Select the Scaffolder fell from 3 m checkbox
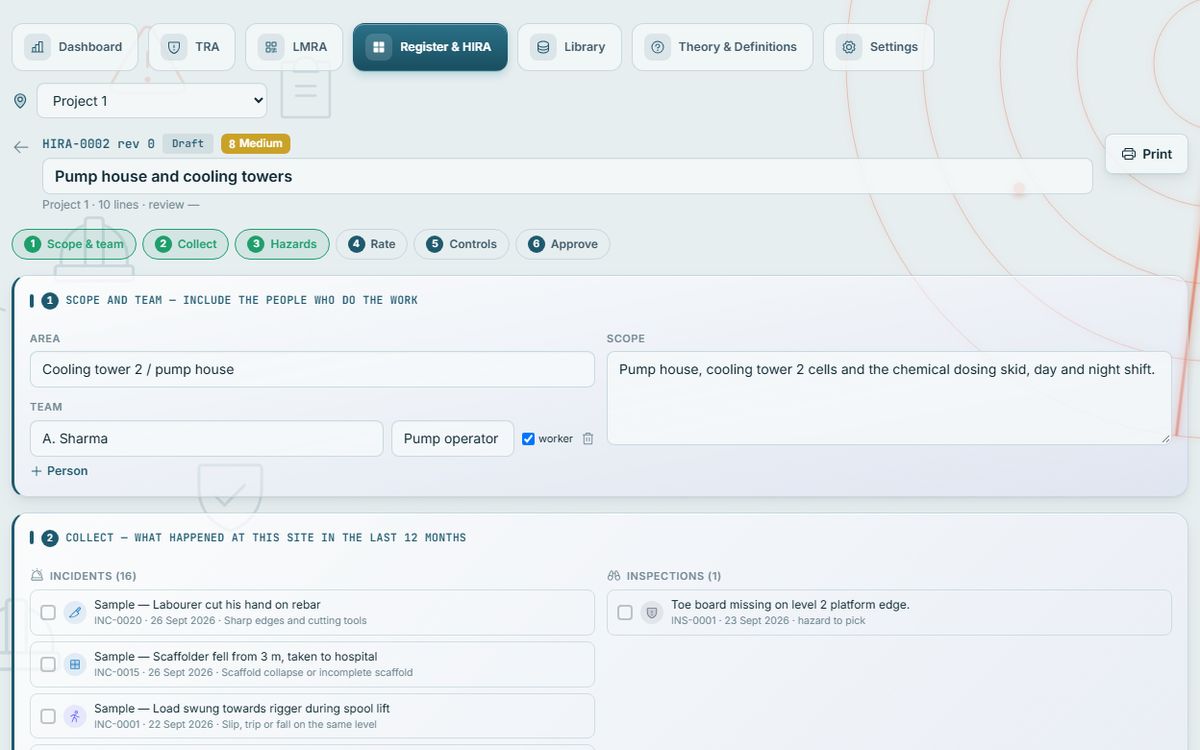Image resolution: width=1200 pixels, height=750 pixels. (48, 664)
